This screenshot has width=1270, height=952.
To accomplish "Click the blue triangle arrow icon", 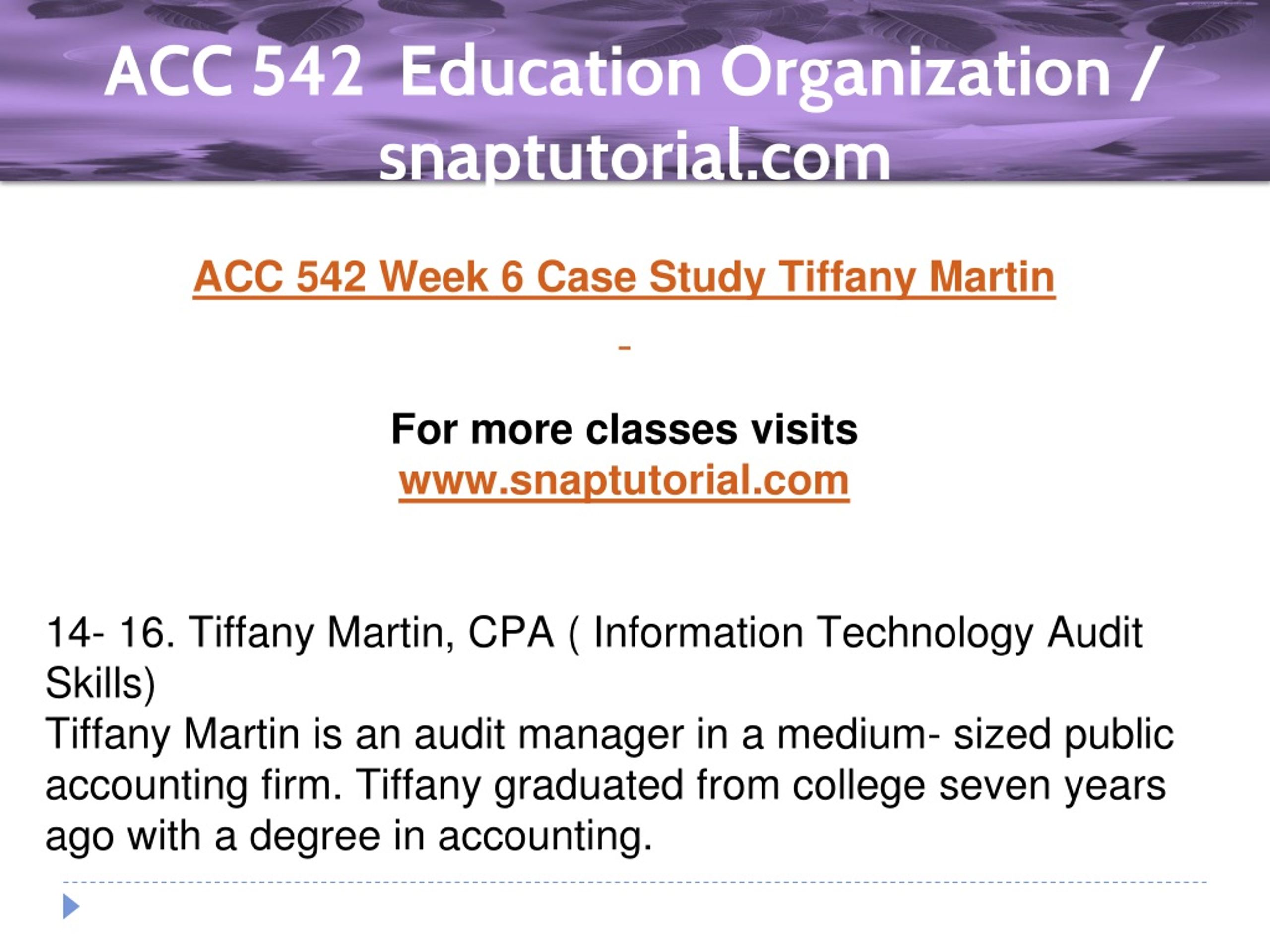I will [70, 907].
